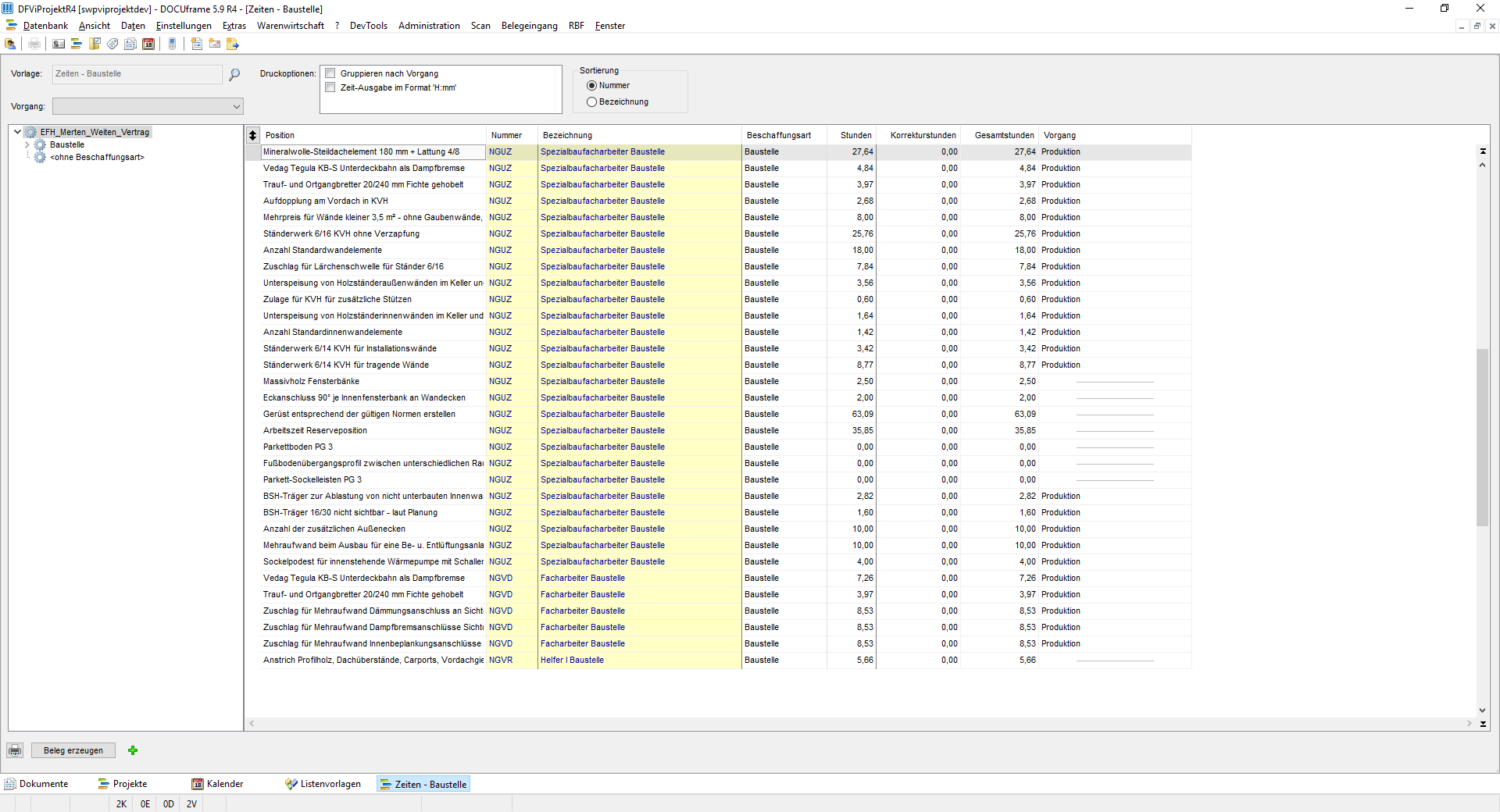This screenshot has width=1500, height=812.
Task: Click the NGVR number cell
Action: (x=512, y=660)
